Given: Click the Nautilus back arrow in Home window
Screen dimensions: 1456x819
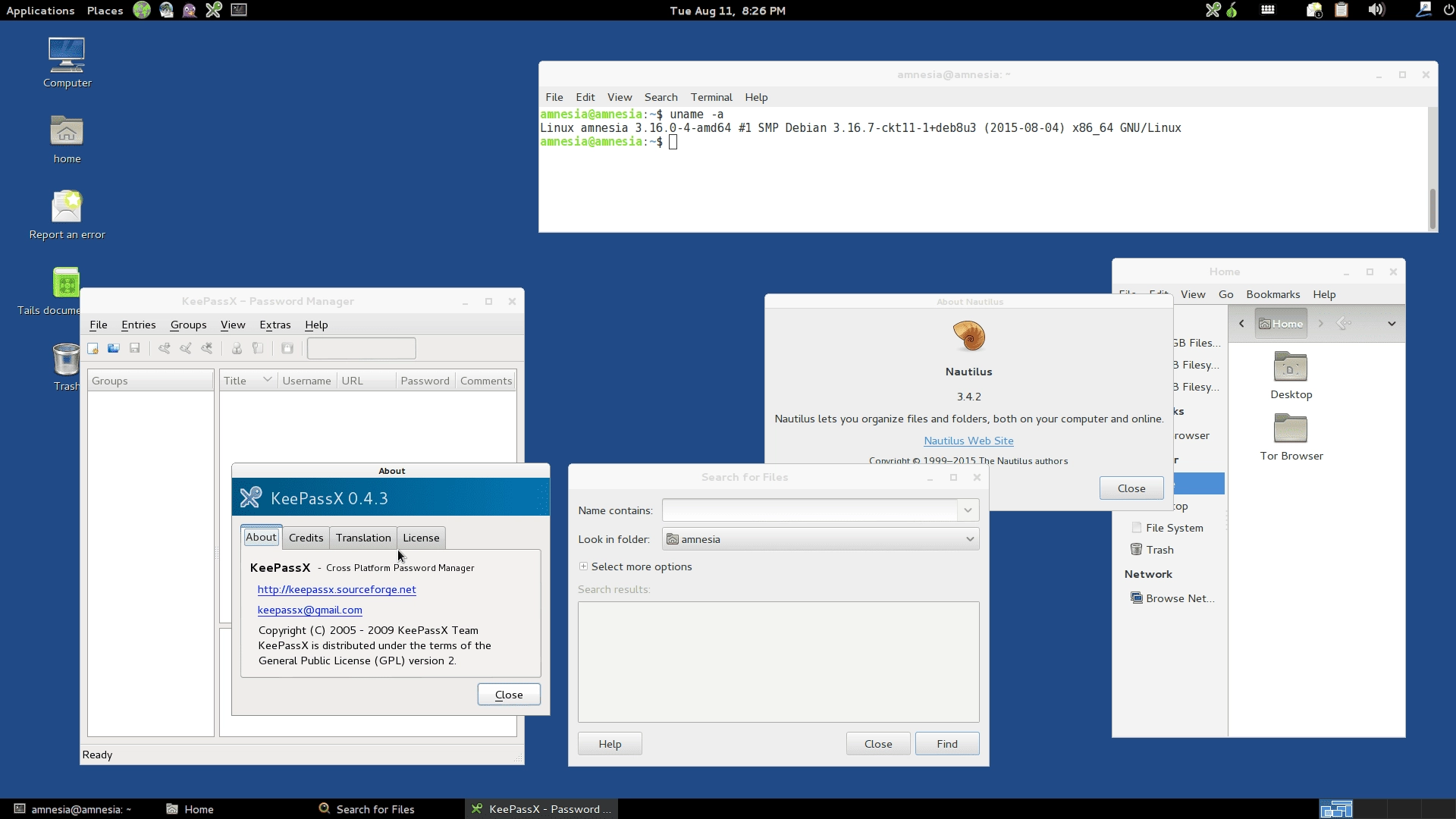Looking at the screenshot, I should point(1241,324).
